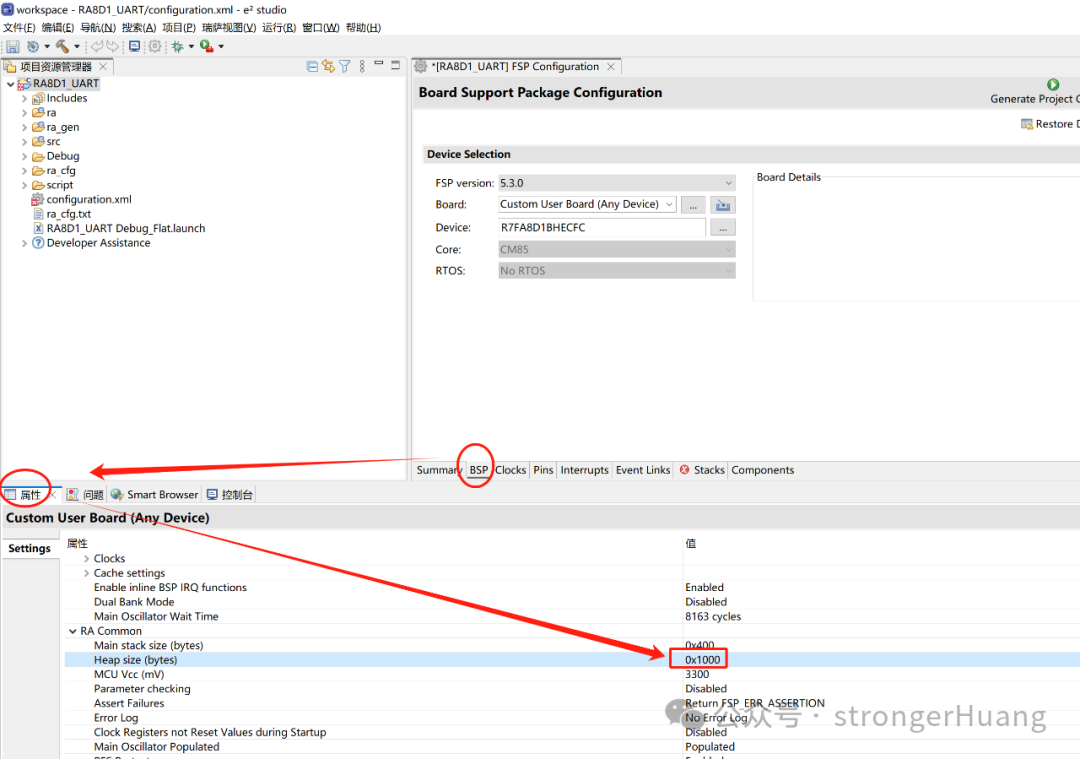Click Restore Defaults link
Screen dimensions: 1080x759
point(1050,124)
